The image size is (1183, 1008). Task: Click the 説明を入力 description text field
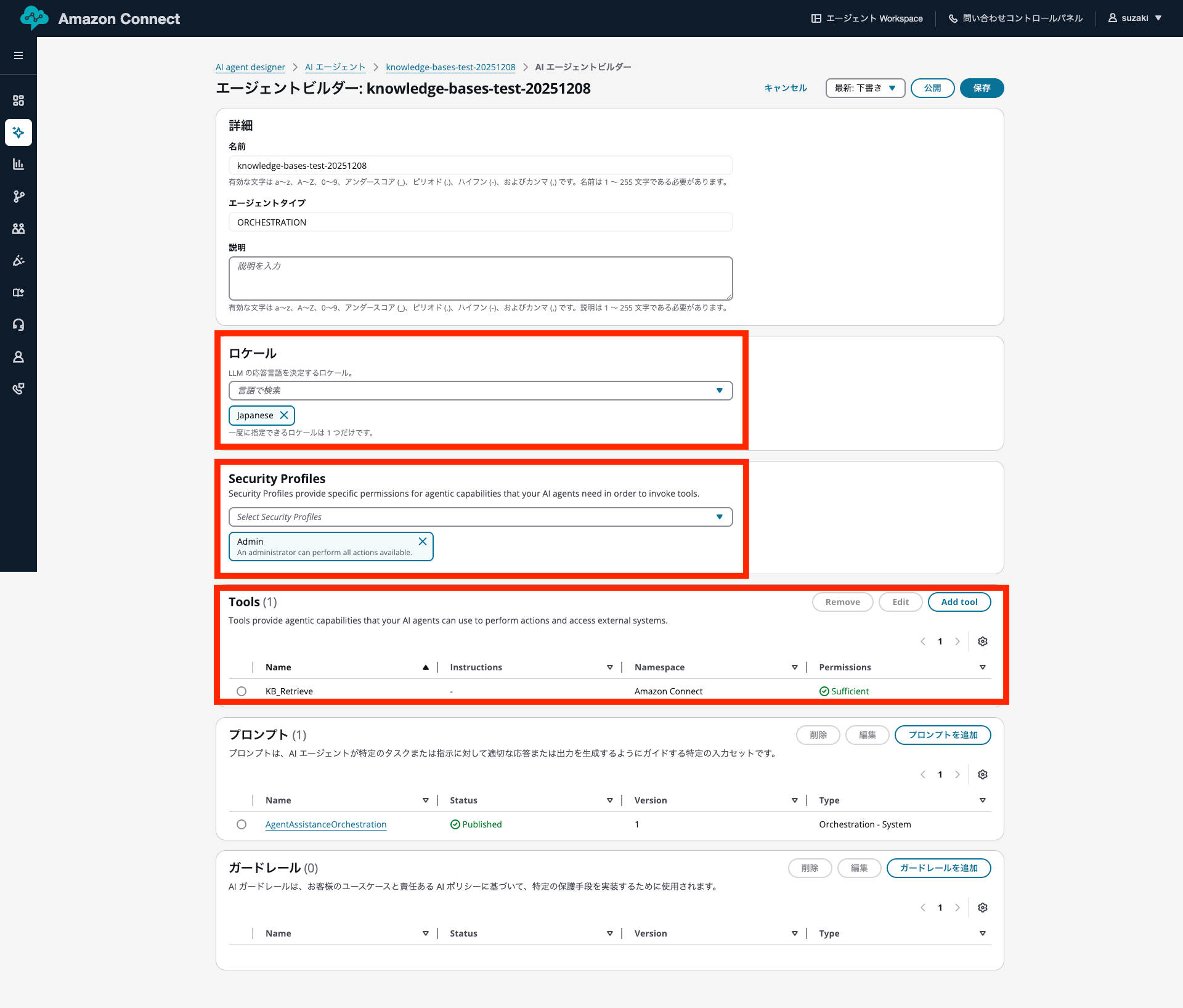[480, 278]
